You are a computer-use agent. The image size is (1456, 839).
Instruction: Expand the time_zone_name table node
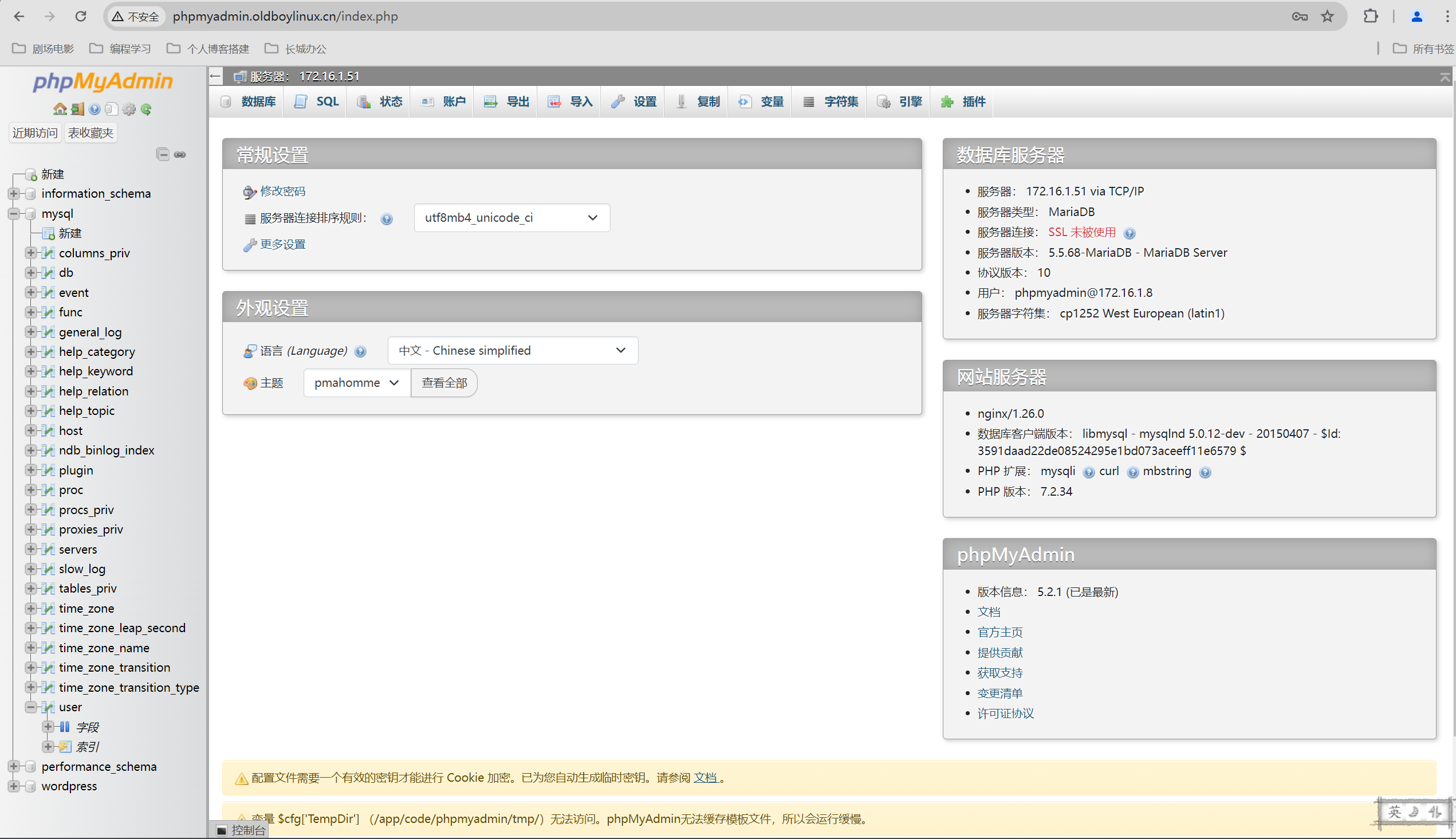(x=31, y=648)
